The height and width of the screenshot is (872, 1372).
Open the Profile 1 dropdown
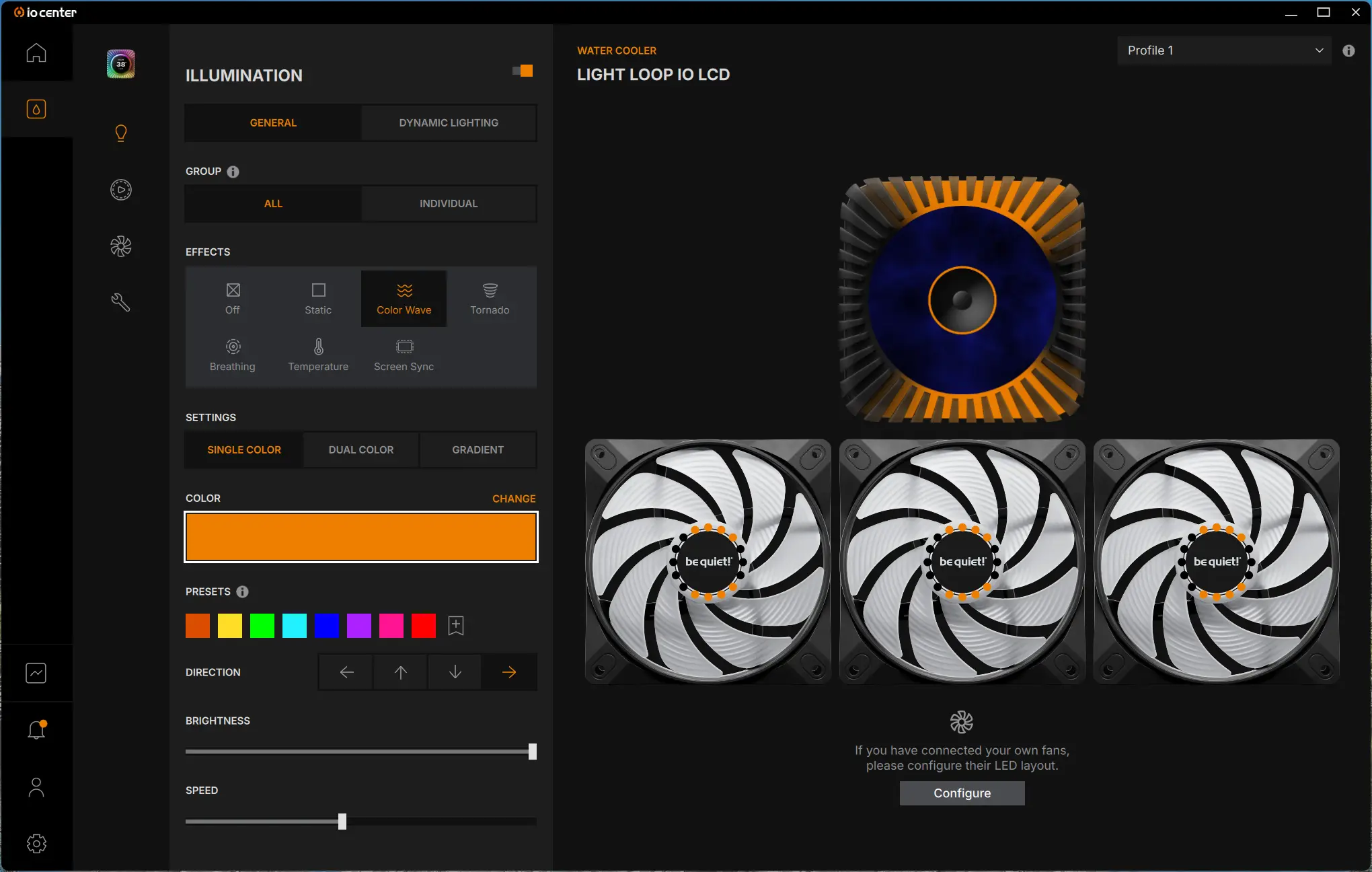[1224, 50]
